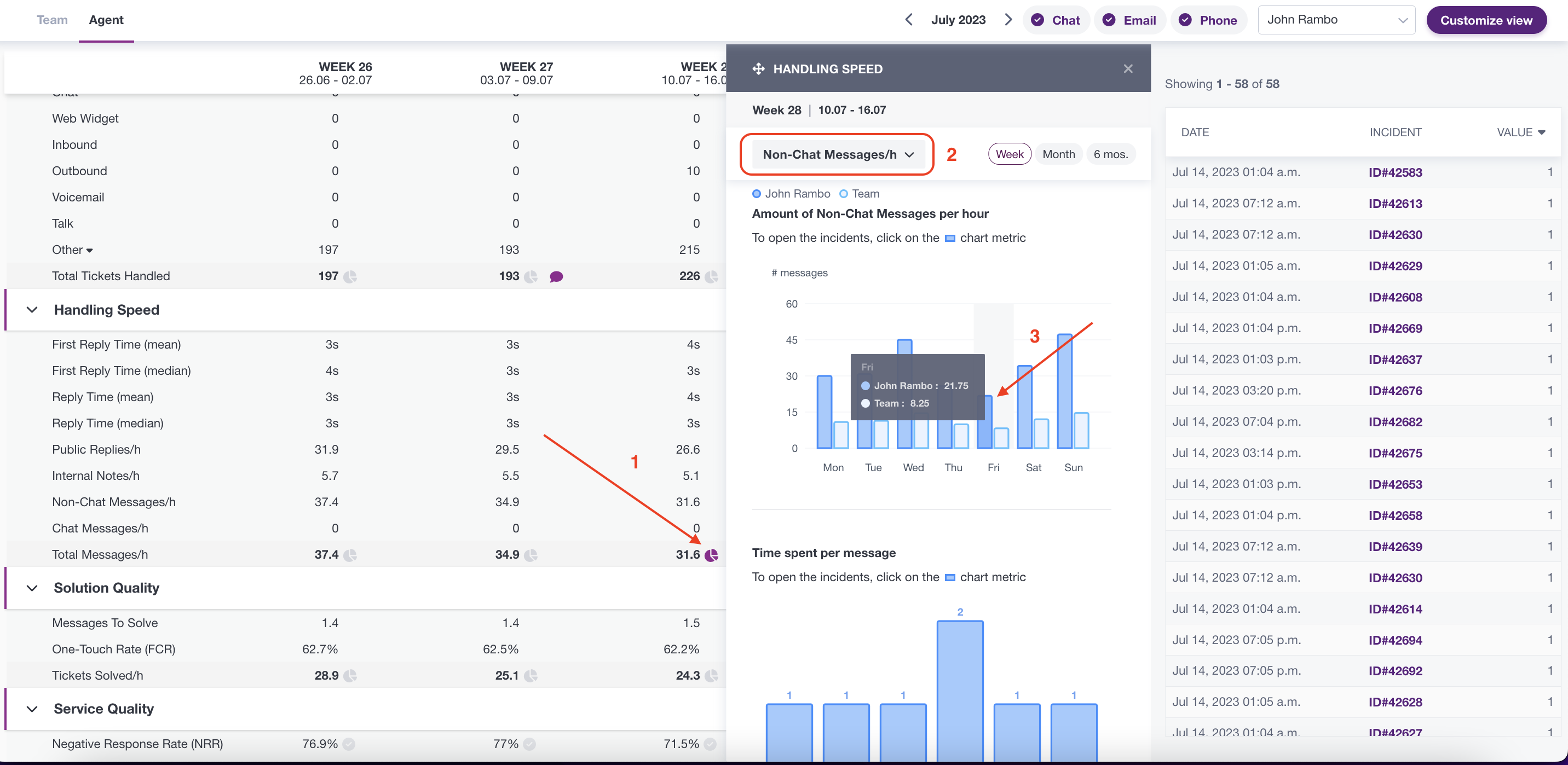This screenshot has width=1568, height=765.
Task: Click the move handle icon of Handling Speed panel
Action: click(758, 69)
